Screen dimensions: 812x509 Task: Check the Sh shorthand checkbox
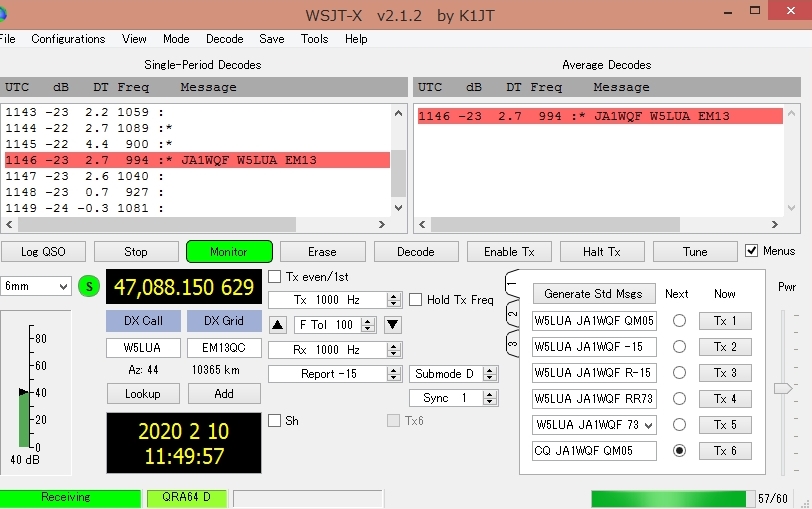click(x=274, y=420)
